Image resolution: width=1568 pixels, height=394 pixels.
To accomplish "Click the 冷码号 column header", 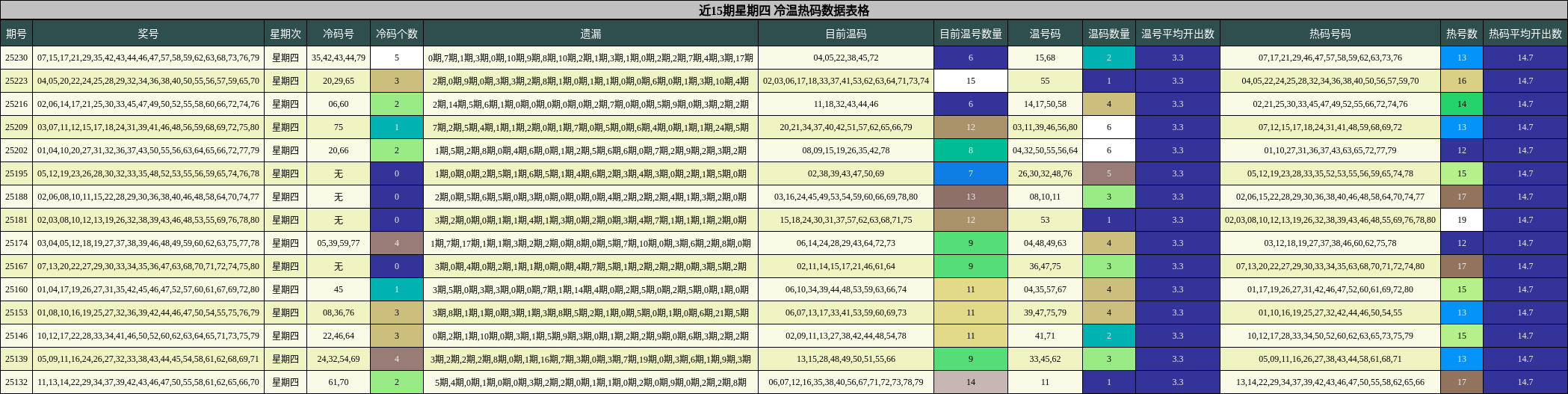I will (x=339, y=34).
